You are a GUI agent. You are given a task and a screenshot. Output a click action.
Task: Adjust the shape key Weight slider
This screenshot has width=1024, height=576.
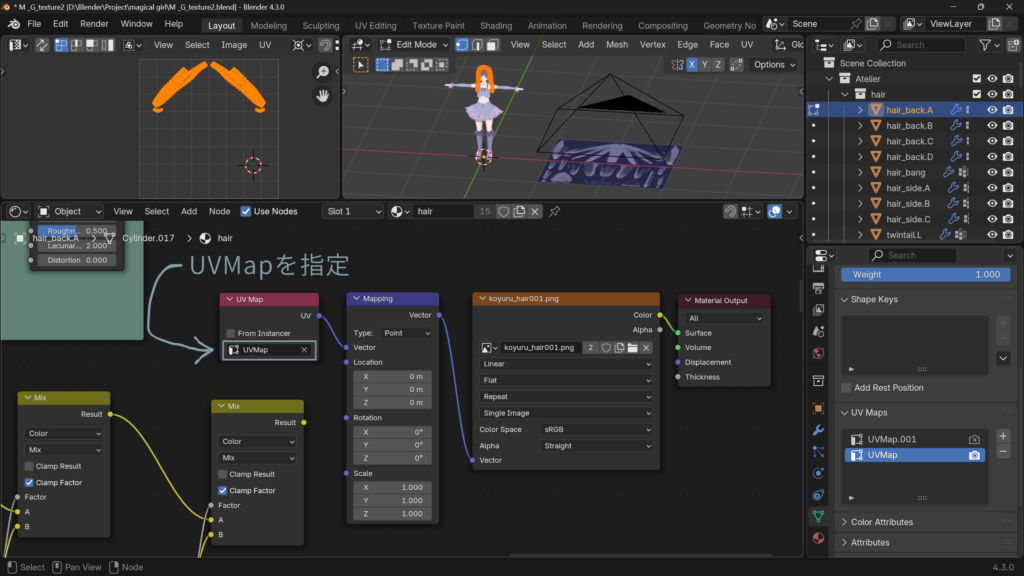coord(926,274)
